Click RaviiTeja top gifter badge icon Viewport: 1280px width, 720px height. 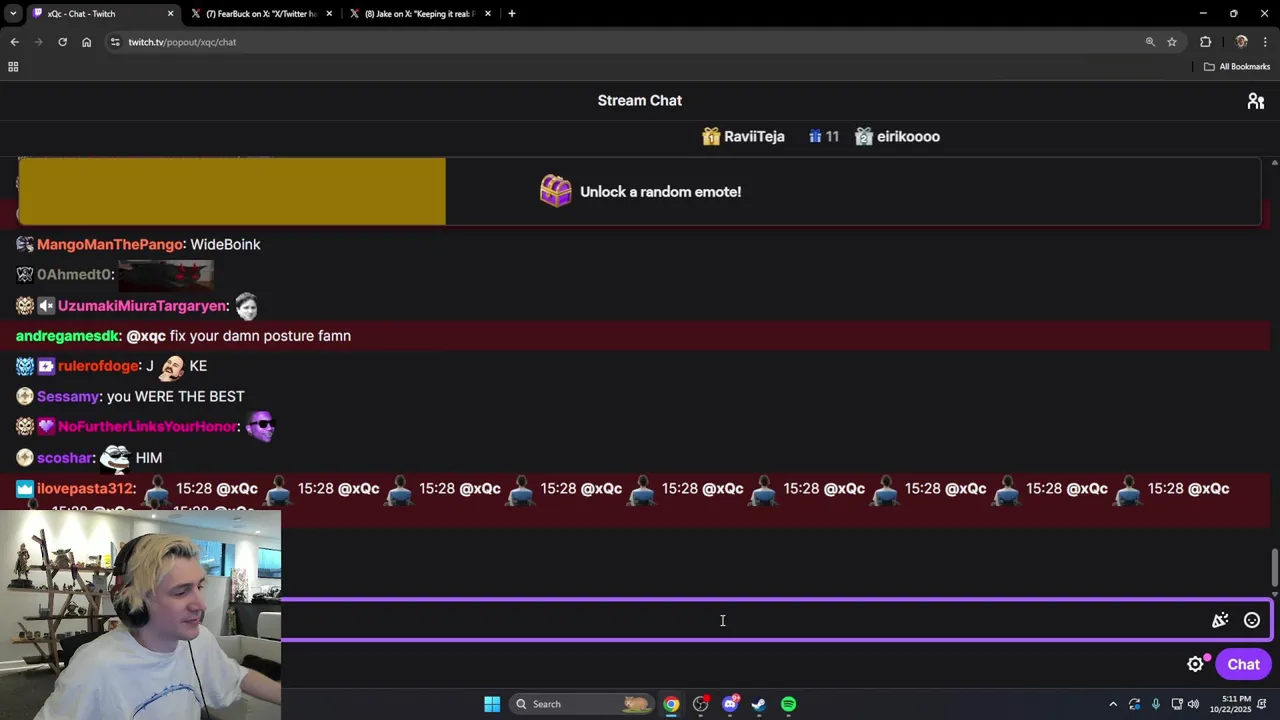click(711, 136)
